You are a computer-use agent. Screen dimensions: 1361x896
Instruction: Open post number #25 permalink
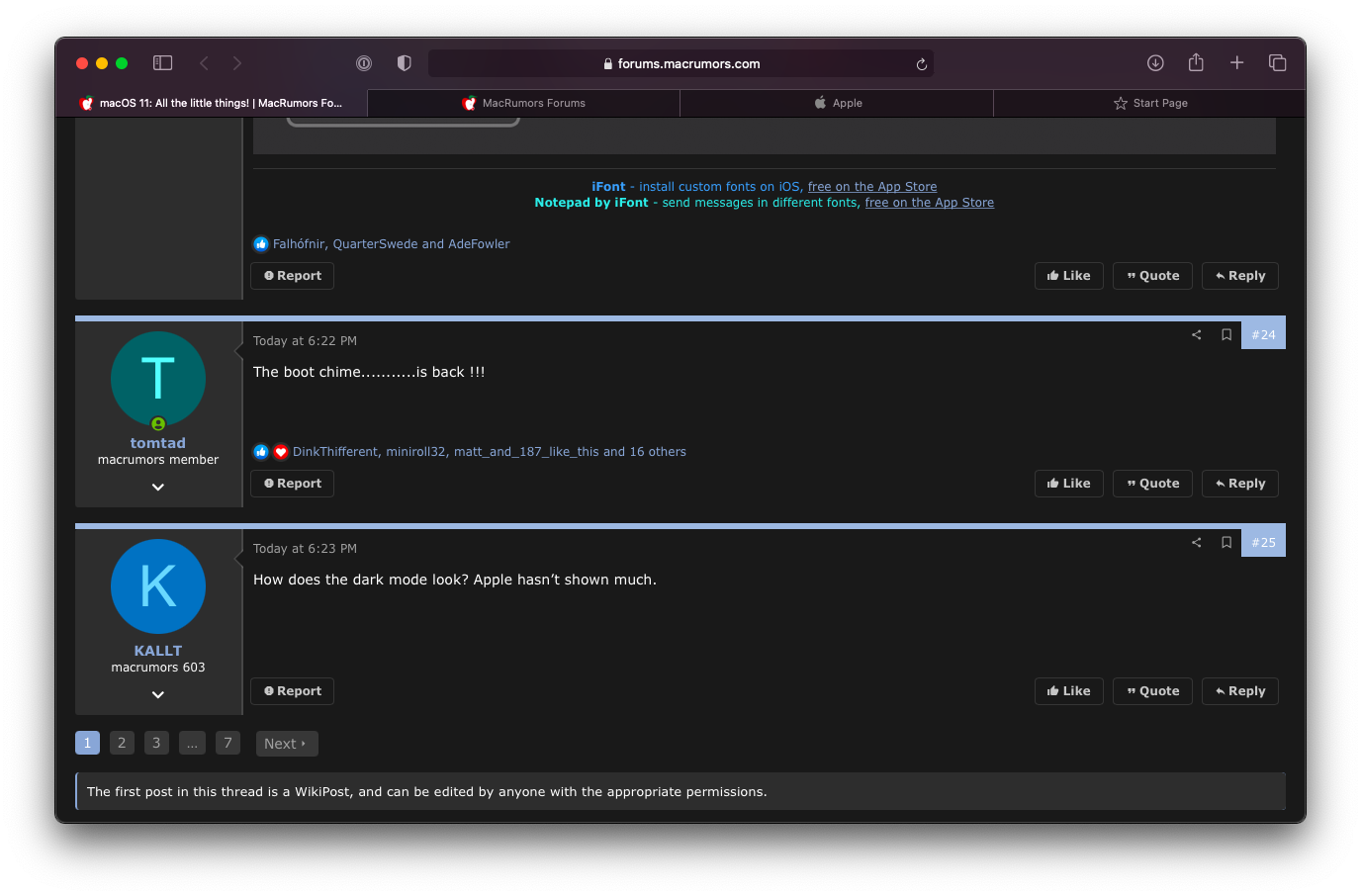tap(1263, 542)
